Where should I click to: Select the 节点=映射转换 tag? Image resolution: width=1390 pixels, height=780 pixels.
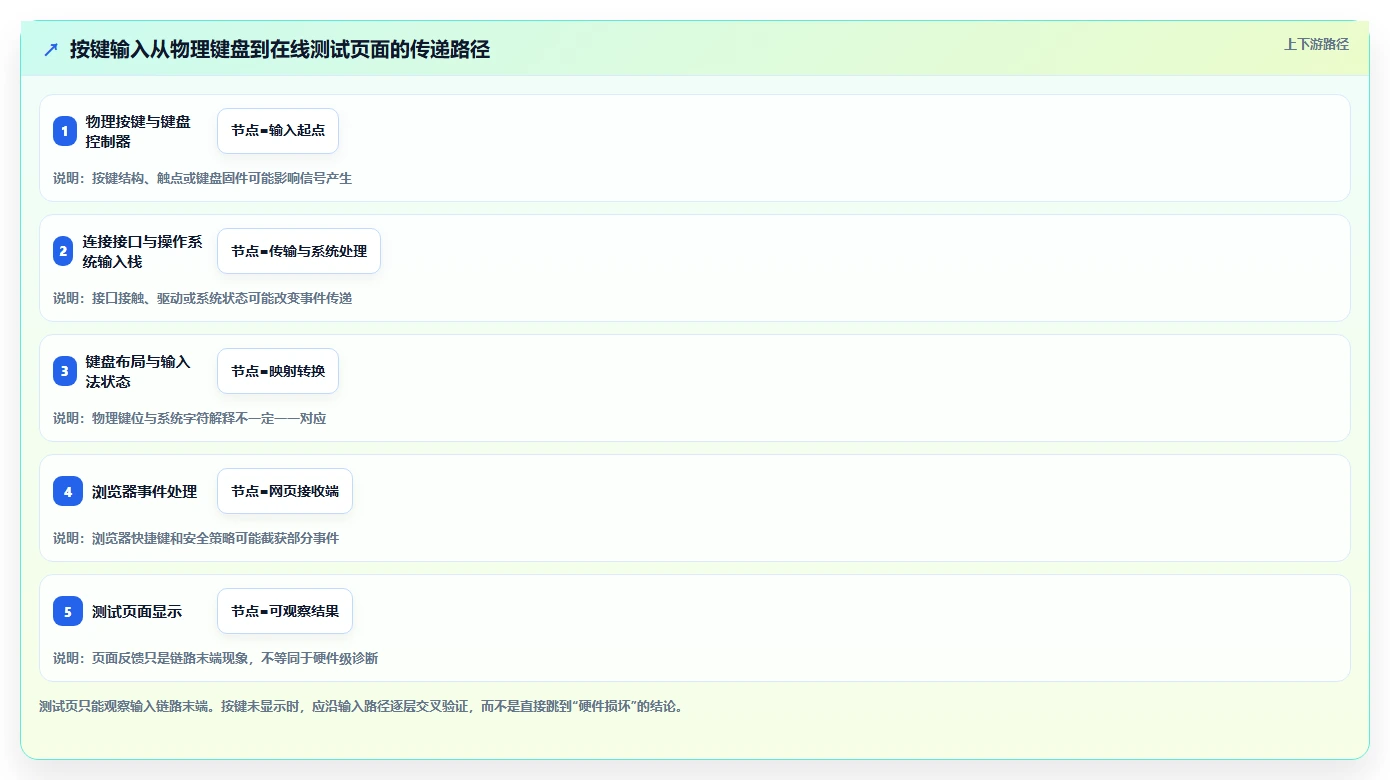pos(278,371)
